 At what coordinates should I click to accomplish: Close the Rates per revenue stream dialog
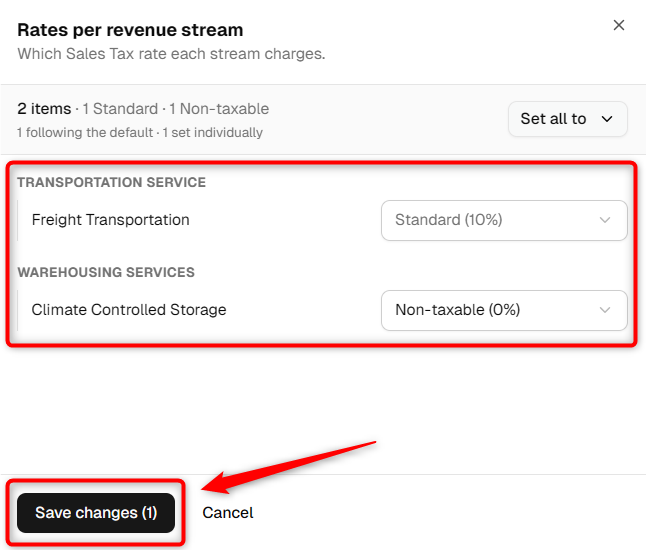618,25
